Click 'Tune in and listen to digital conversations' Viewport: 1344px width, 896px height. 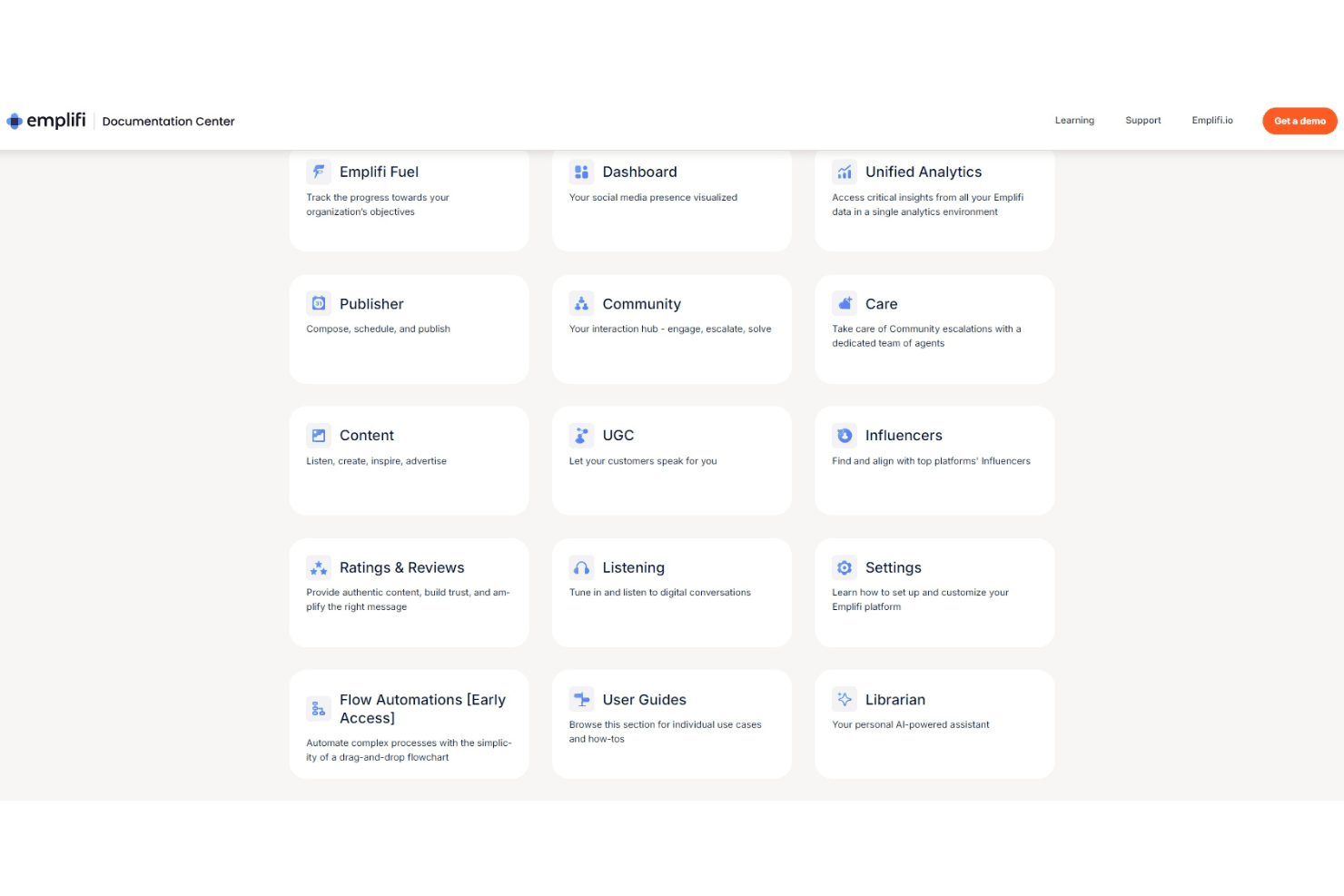(660, 593)
